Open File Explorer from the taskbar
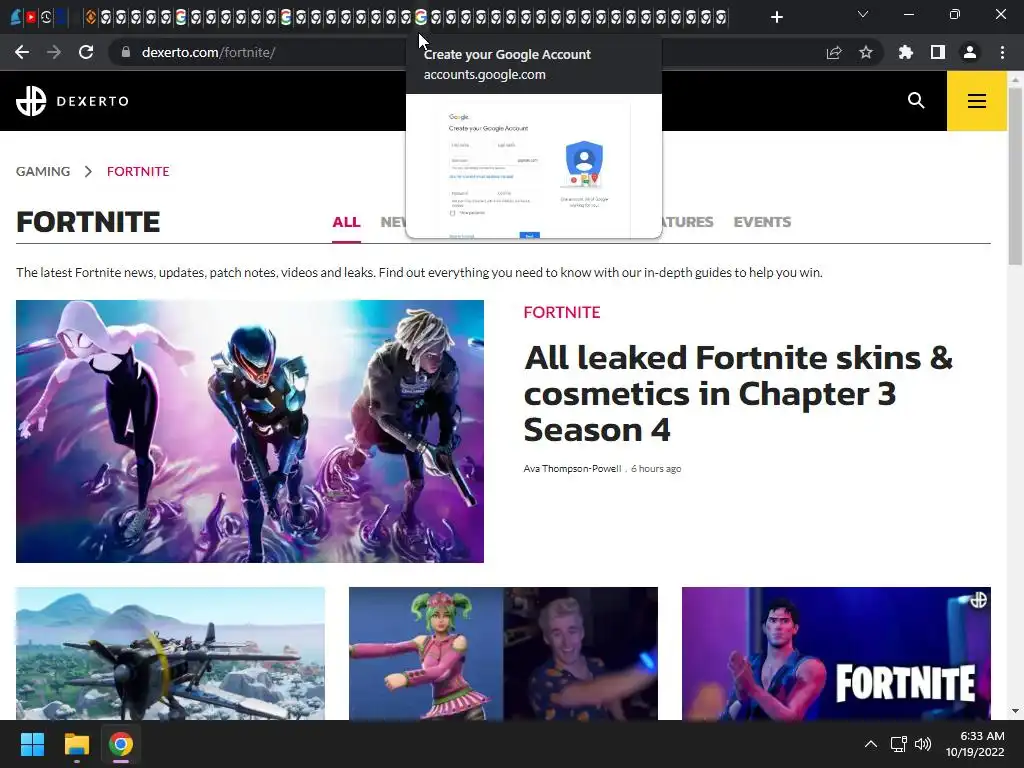1024x768 pixels. point(76,744)
